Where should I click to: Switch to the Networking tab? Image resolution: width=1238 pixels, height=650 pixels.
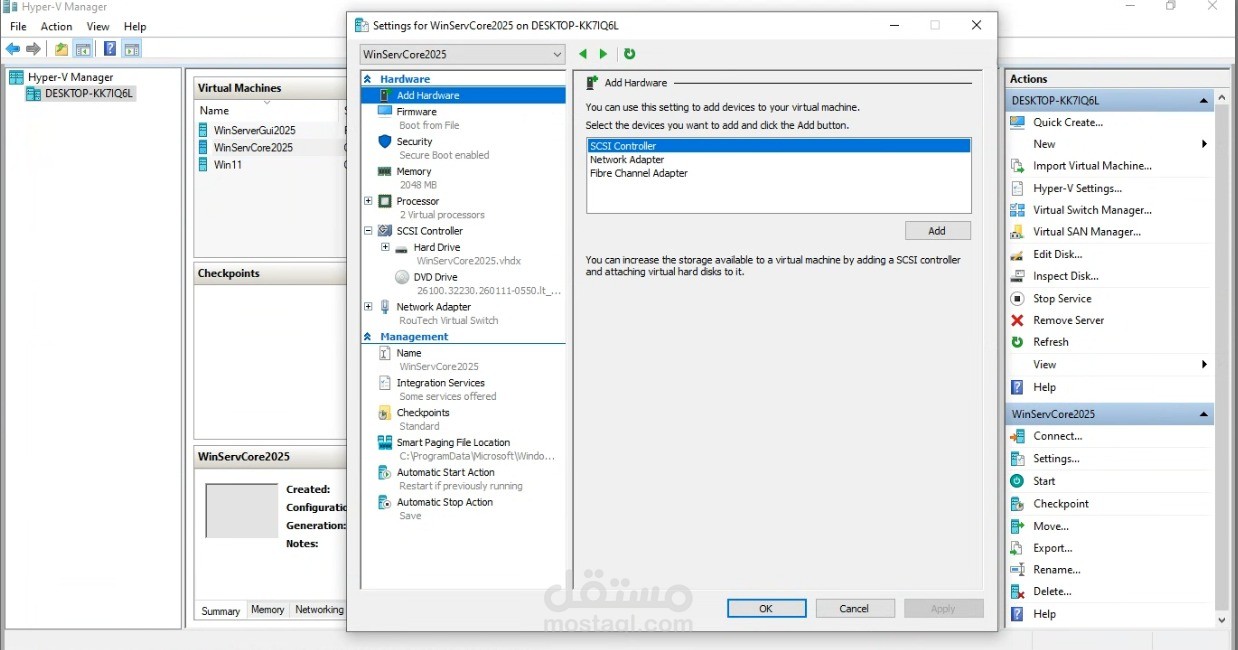[319, 610]
